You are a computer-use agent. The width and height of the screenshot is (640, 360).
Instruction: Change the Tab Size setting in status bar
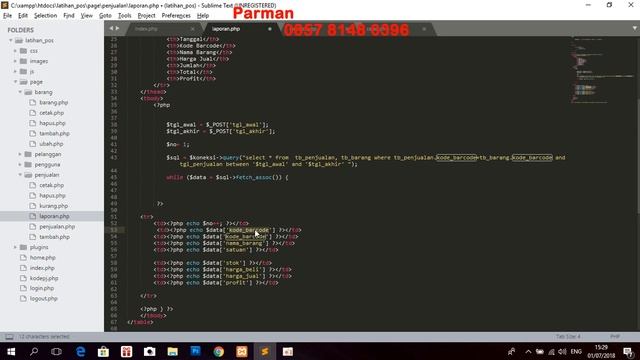(x=568, y=337)
